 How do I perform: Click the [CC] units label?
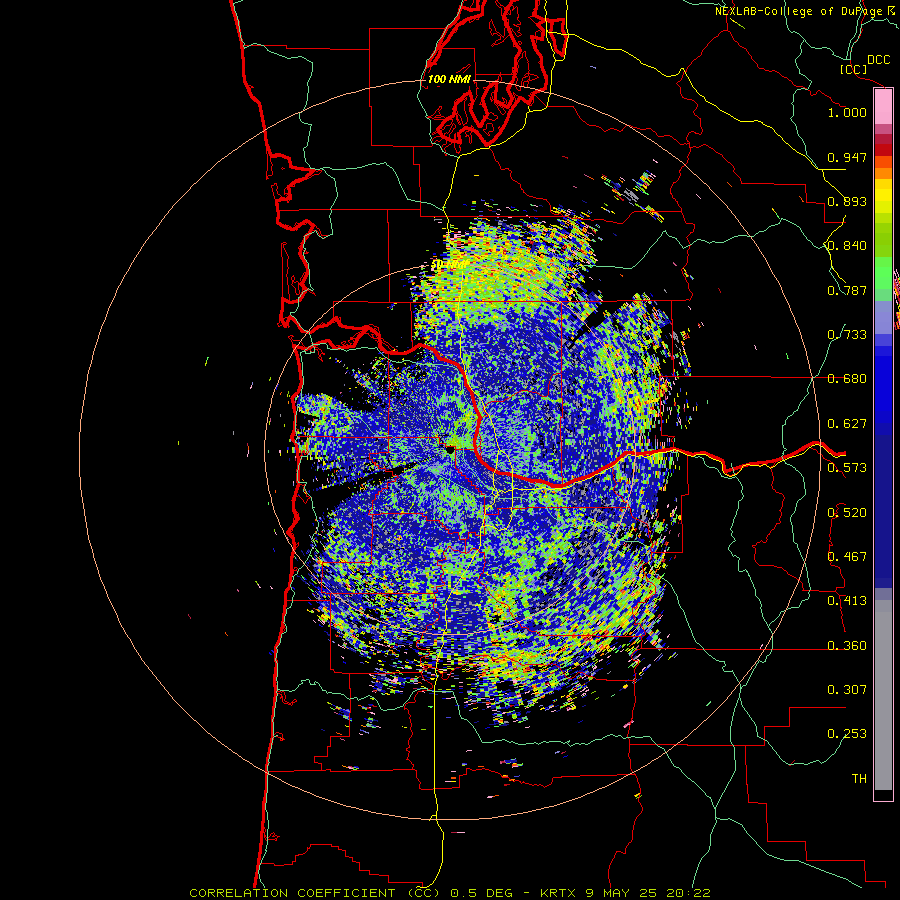853,69
